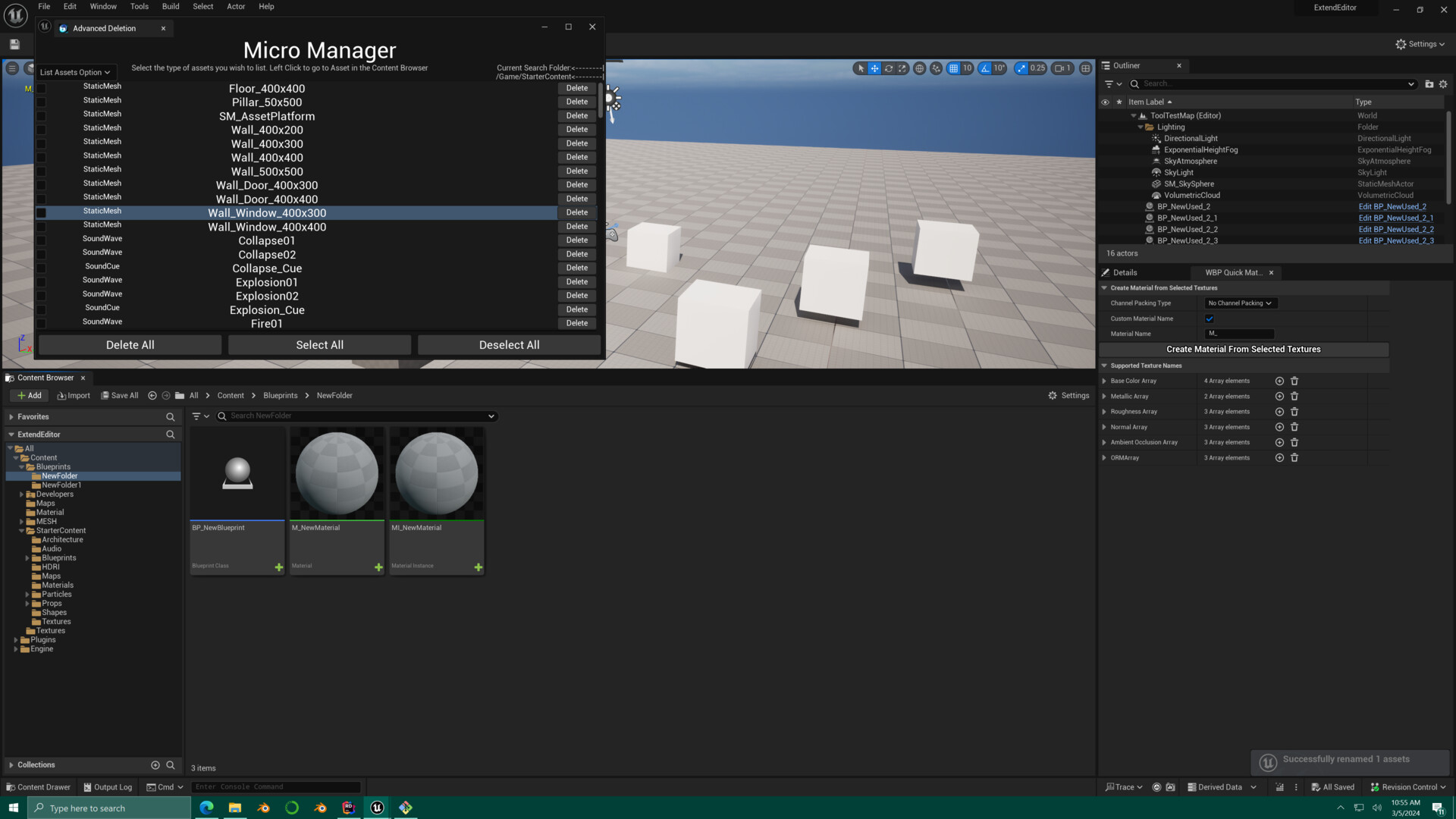Open the Channel Packing Type dropdown
This screenshot has width=1456, height=819.
pyautogui.click(x=1239, y=303)
